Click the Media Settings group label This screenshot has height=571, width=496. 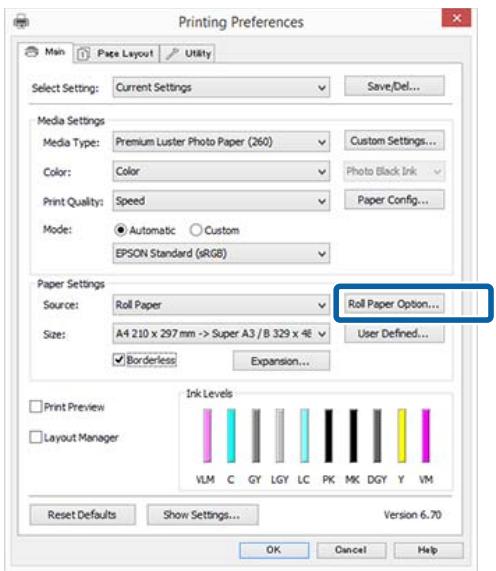tap(71, 121)
